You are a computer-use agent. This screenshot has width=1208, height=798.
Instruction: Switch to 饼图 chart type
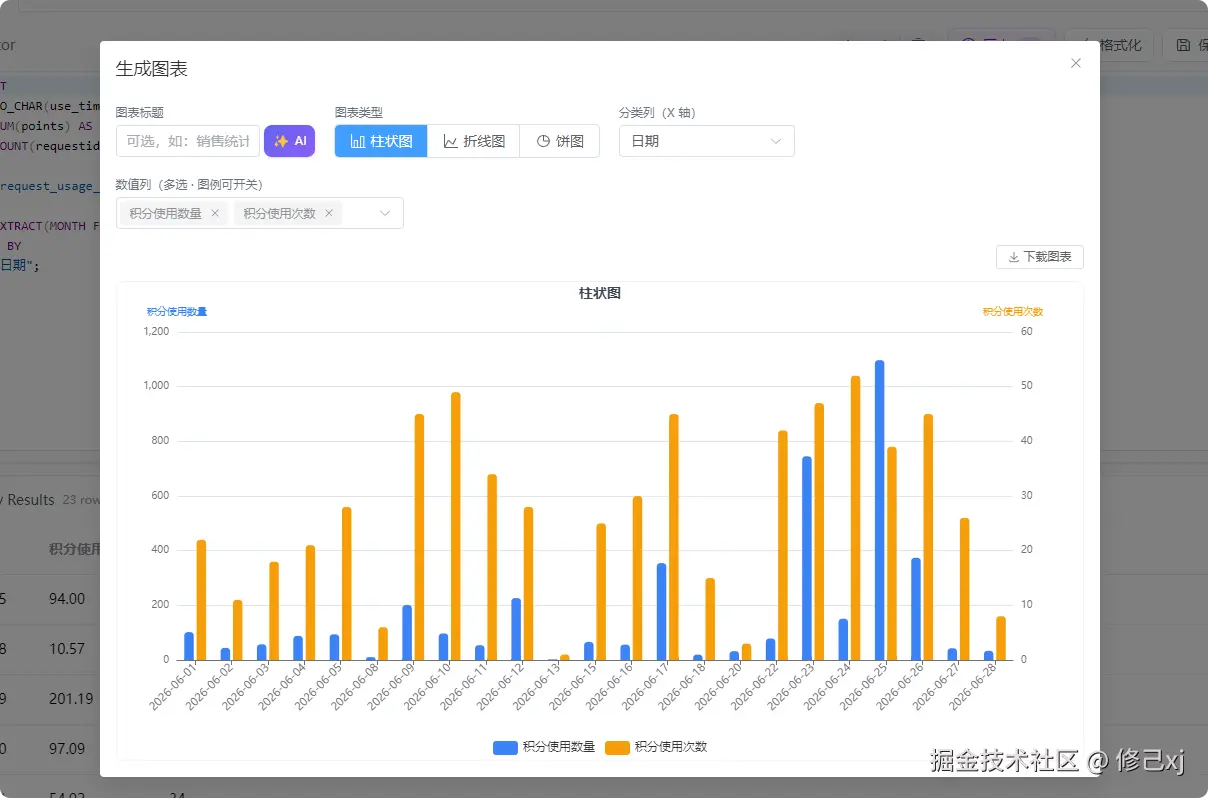pos(560,141)
